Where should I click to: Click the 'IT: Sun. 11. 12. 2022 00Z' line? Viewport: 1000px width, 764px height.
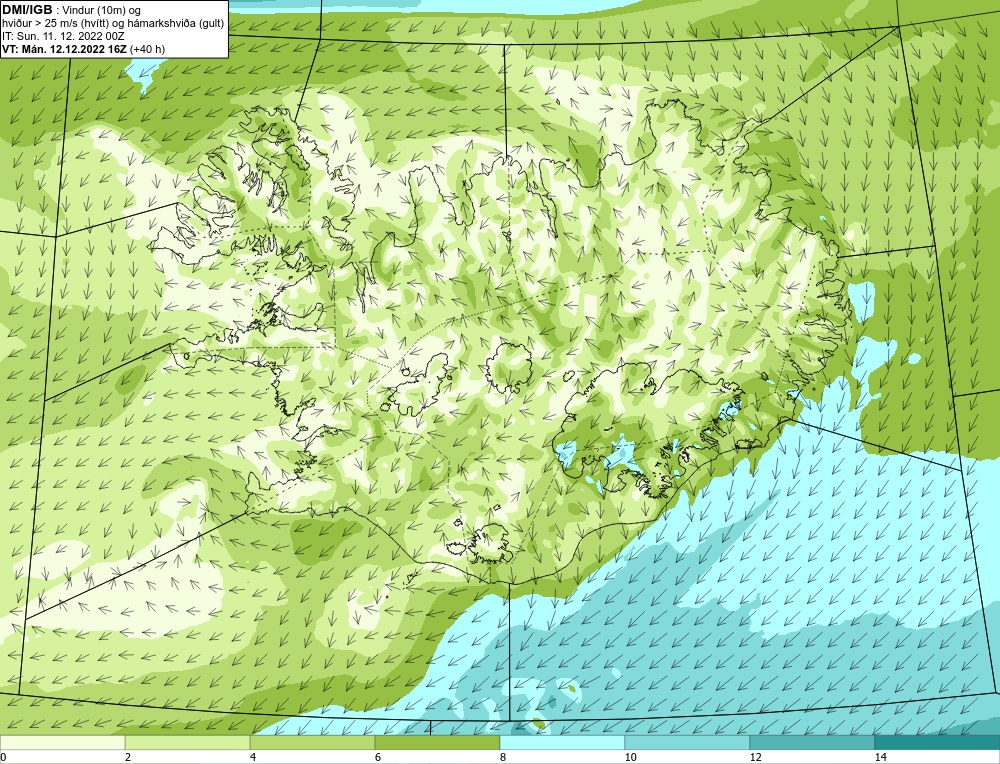point(61,36)
